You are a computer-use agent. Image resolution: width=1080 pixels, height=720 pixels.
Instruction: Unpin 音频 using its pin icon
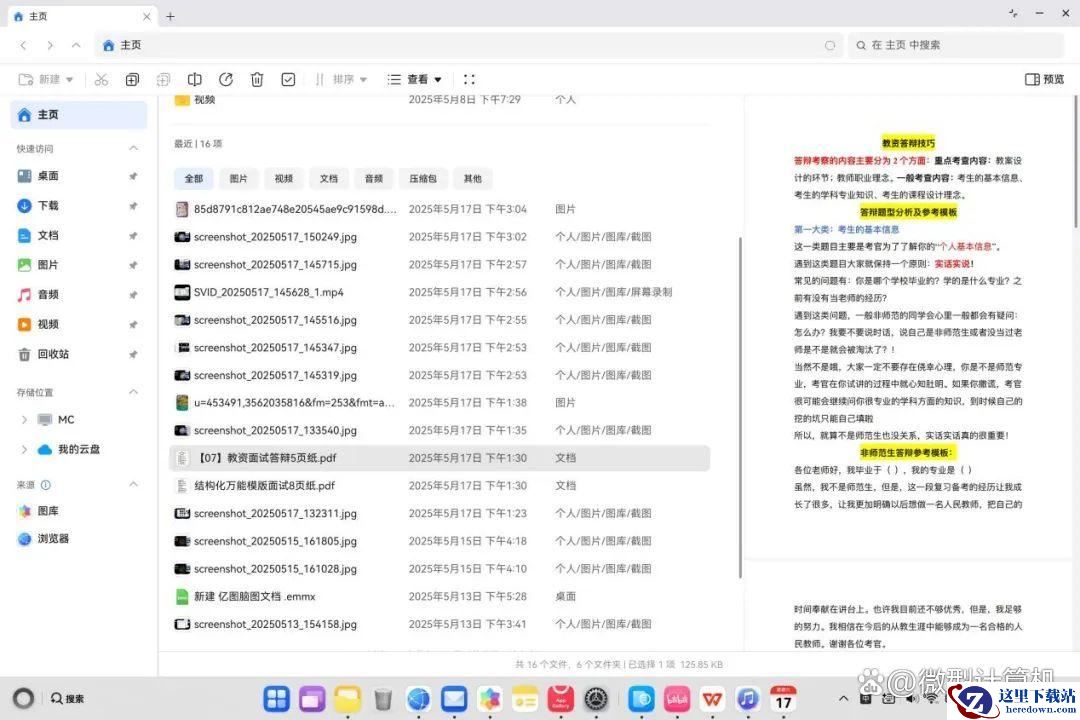coord(133,295)
